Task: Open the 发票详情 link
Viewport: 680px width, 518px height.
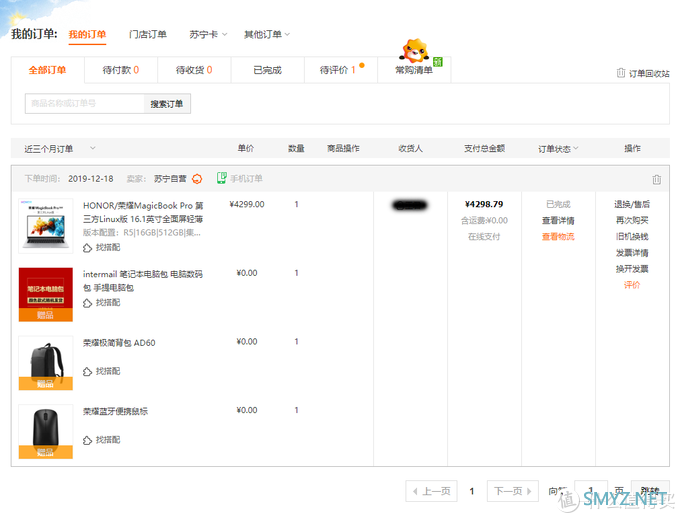Action: point(632,252)
